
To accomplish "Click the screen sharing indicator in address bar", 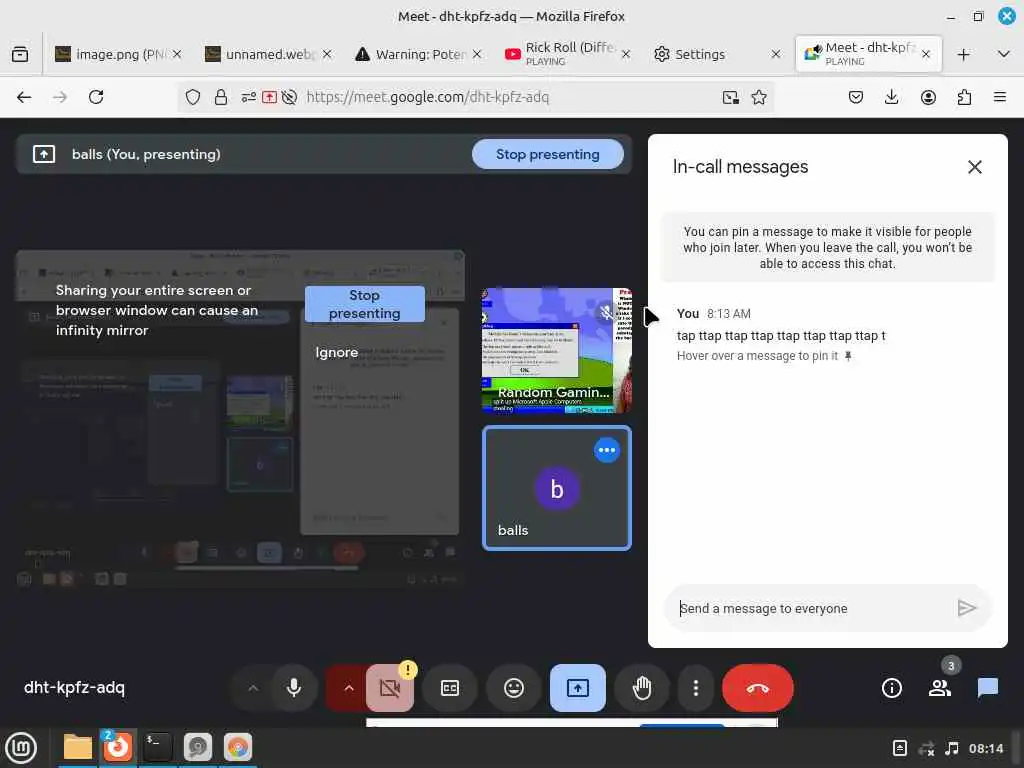I will (x=269, y=97).
